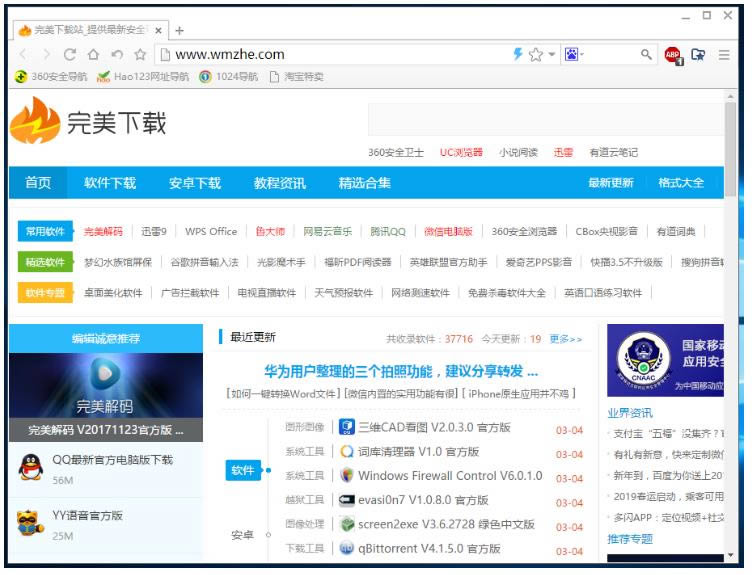Open the ABP ad blocker extension
This screenshot has height=575, width=755.
[x=673, y=55]
